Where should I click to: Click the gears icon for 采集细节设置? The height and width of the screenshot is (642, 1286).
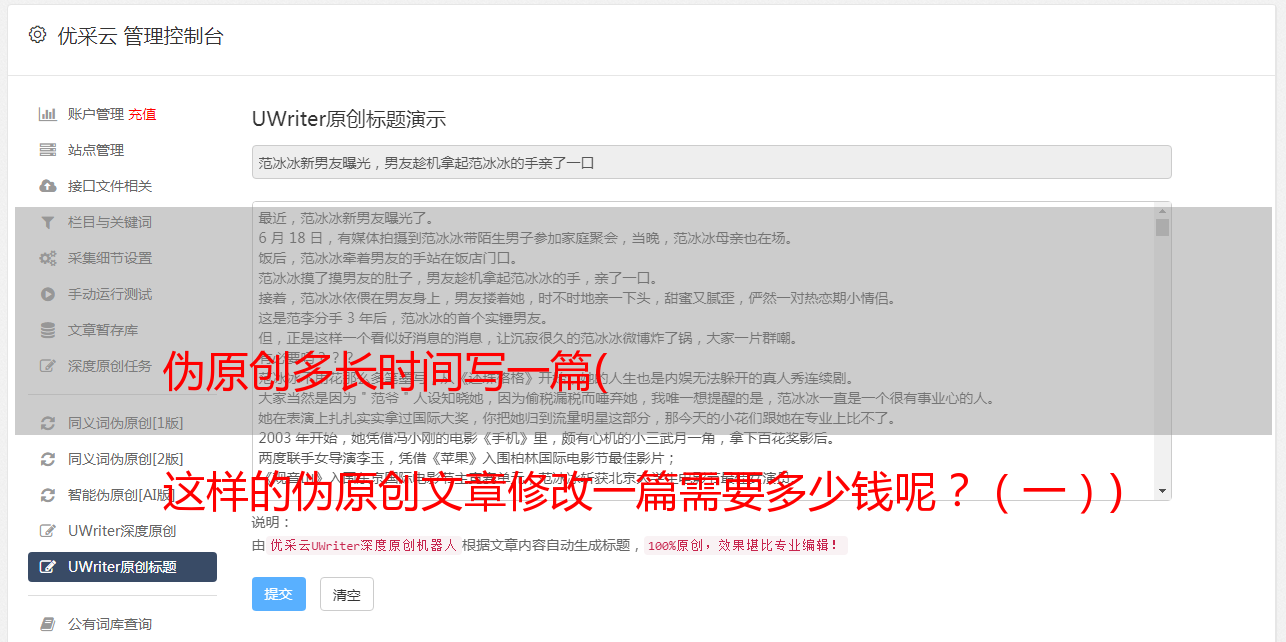tap(47, 258)
